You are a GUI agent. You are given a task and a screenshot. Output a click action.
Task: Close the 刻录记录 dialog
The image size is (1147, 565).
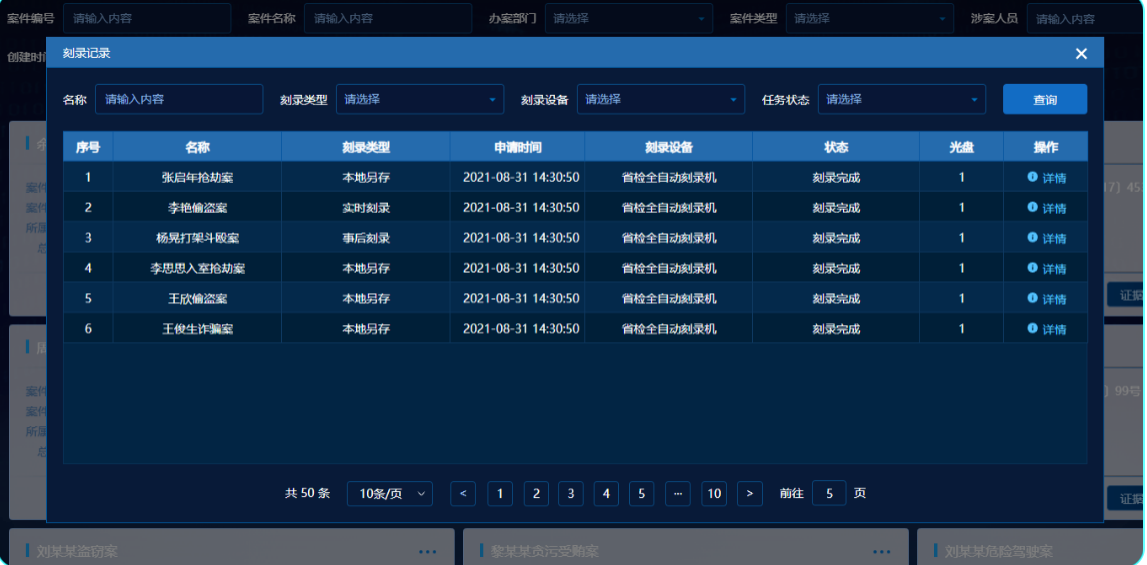[x=1081, y=54]
